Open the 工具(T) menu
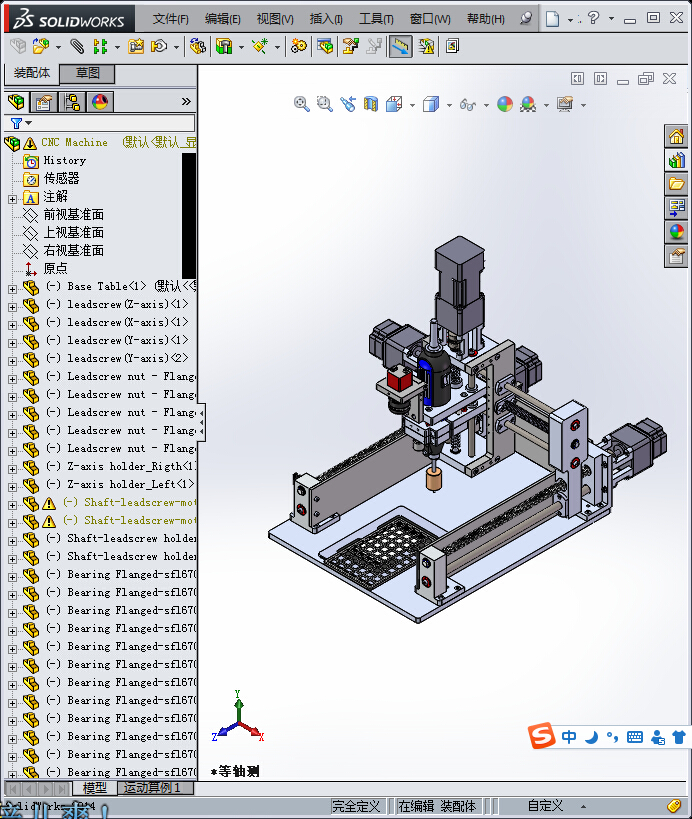 click(376, 19)
